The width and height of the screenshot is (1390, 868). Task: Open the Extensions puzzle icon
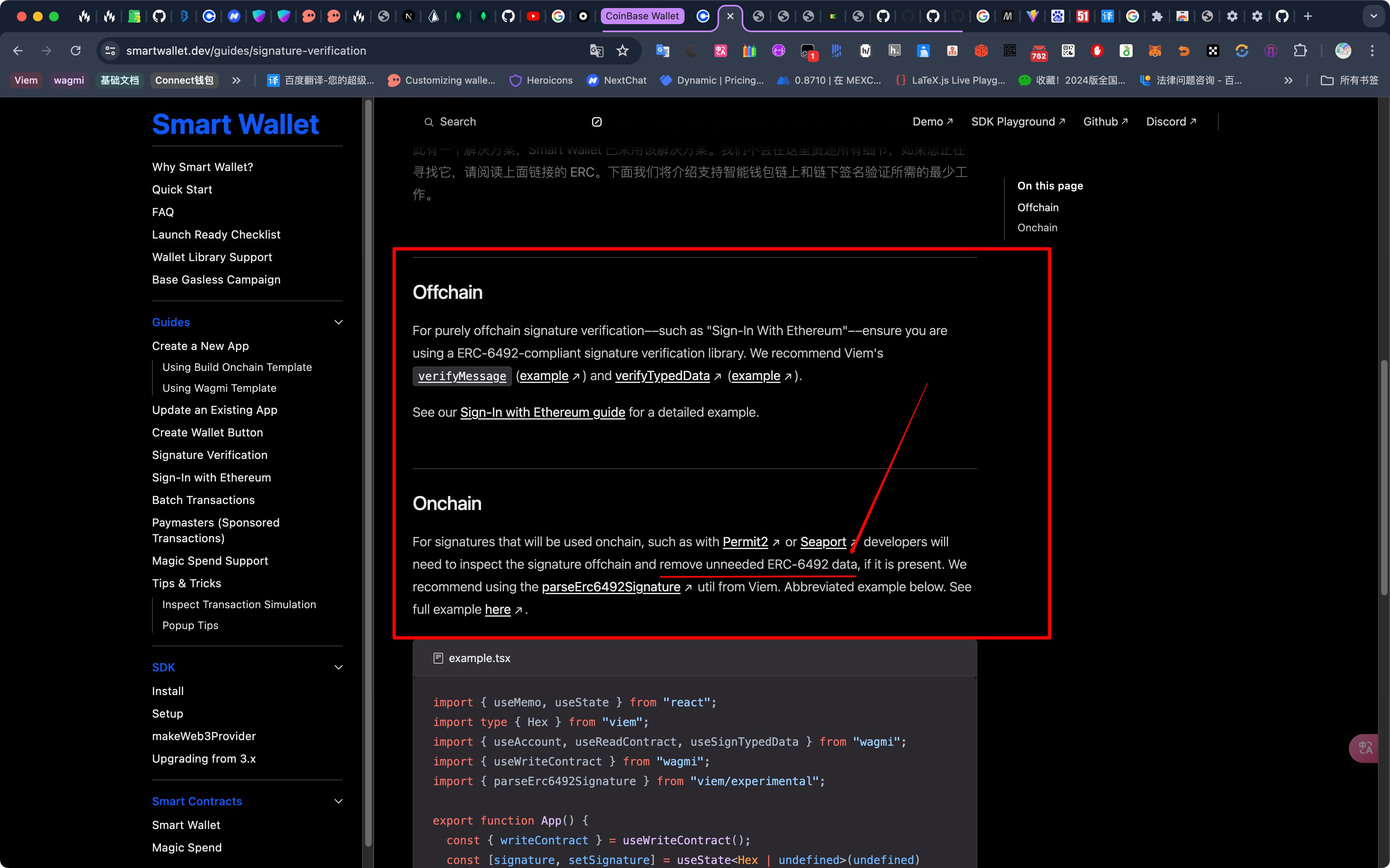click(1300, 51)
